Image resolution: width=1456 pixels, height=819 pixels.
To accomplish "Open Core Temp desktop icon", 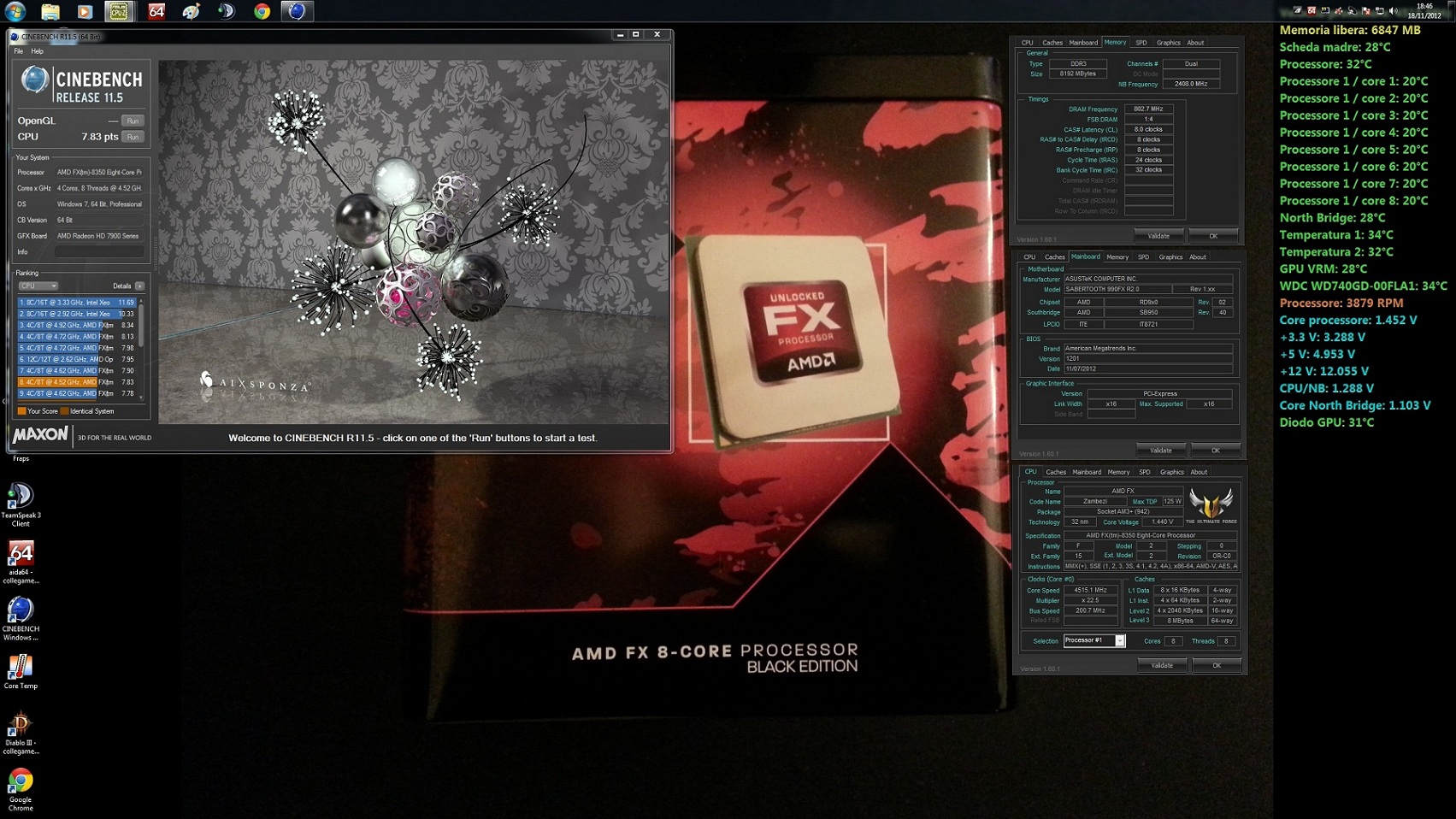I will [21, 672].
